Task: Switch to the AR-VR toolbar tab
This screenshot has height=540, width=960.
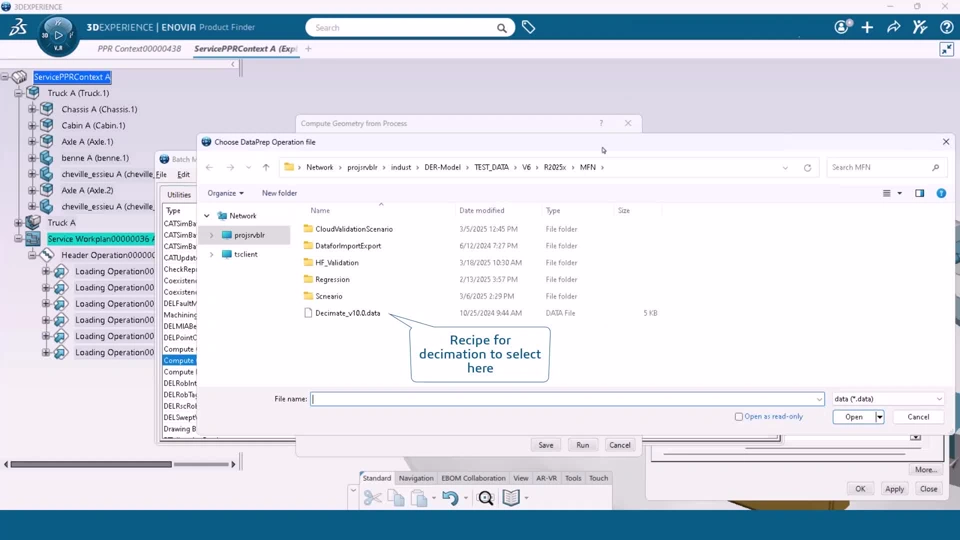Action: point(546,478)
